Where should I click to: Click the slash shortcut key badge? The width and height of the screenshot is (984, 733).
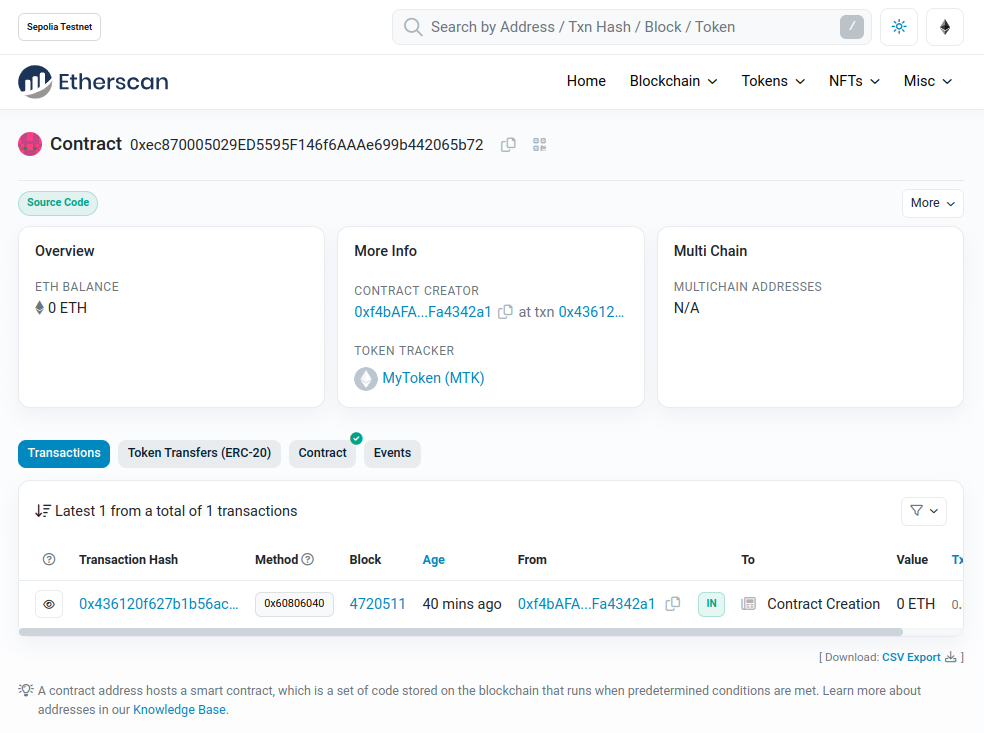(852, 27)
